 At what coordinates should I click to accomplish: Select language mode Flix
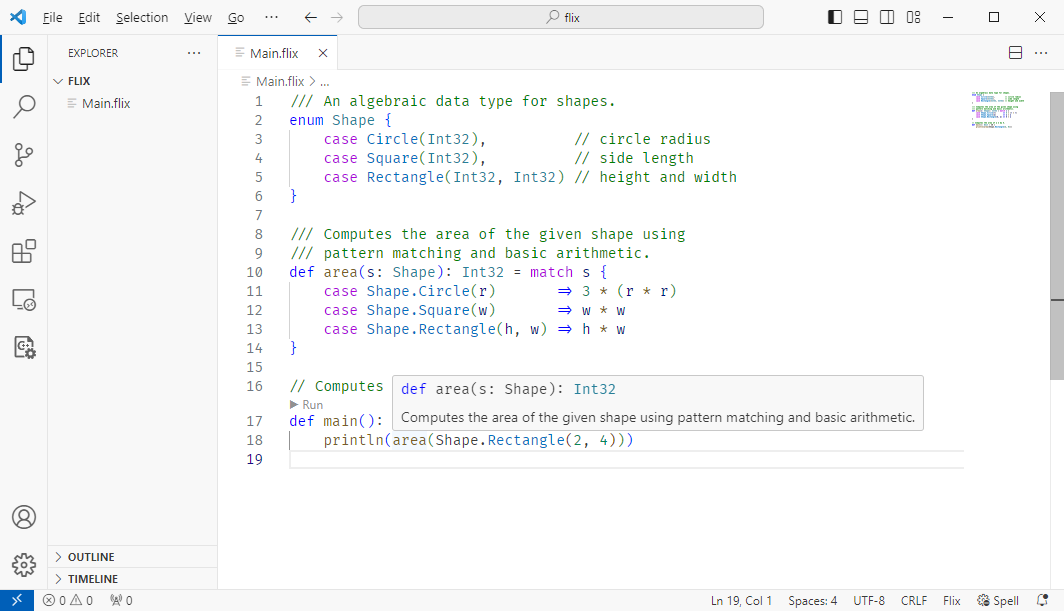951,601
